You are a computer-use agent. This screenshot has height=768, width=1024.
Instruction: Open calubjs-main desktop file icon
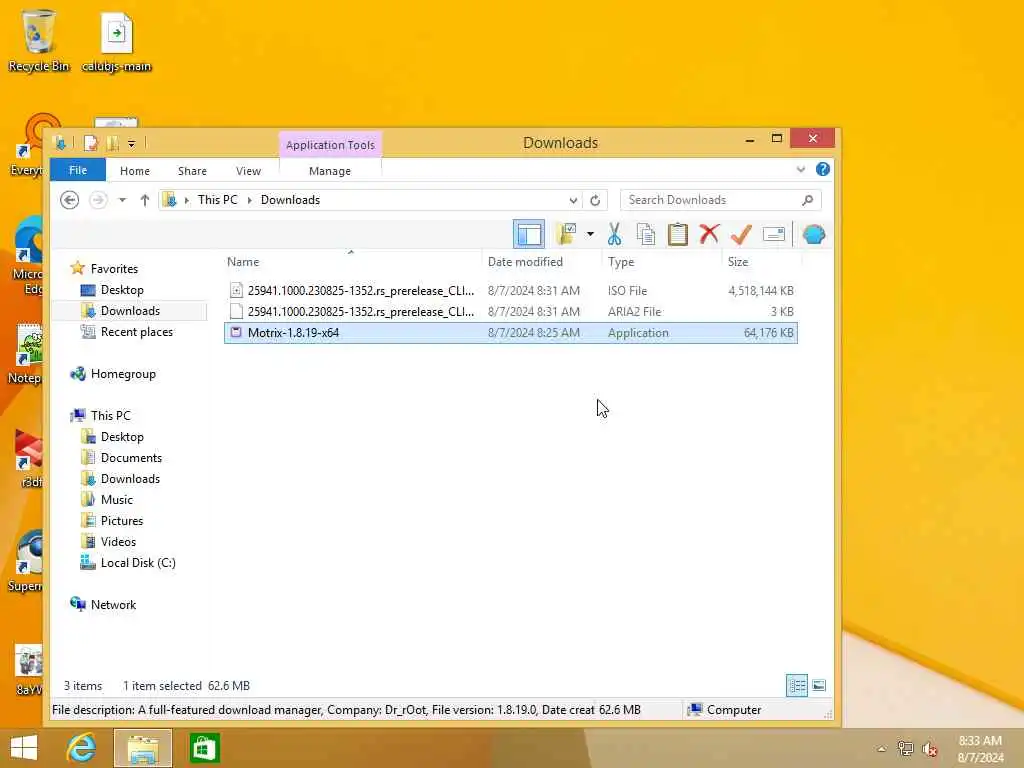116,42
